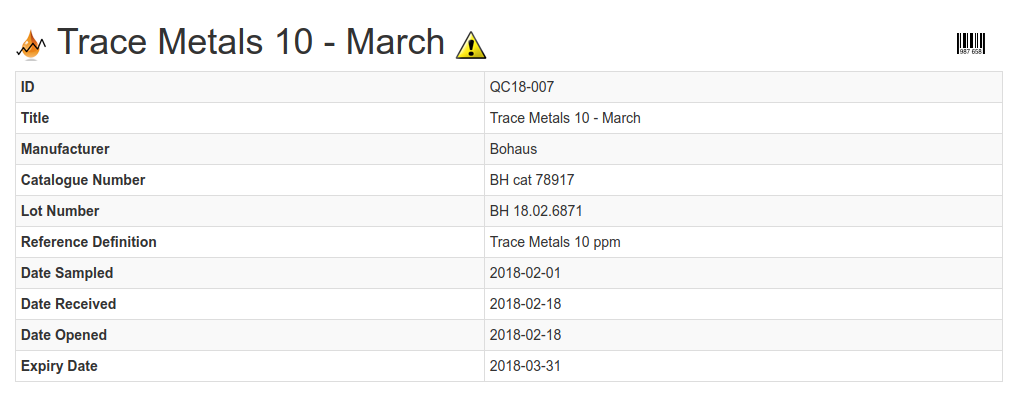Screen dimensions: 1032x402
Task: Click the Manufacturer row label
Action: tap(65, 149)
